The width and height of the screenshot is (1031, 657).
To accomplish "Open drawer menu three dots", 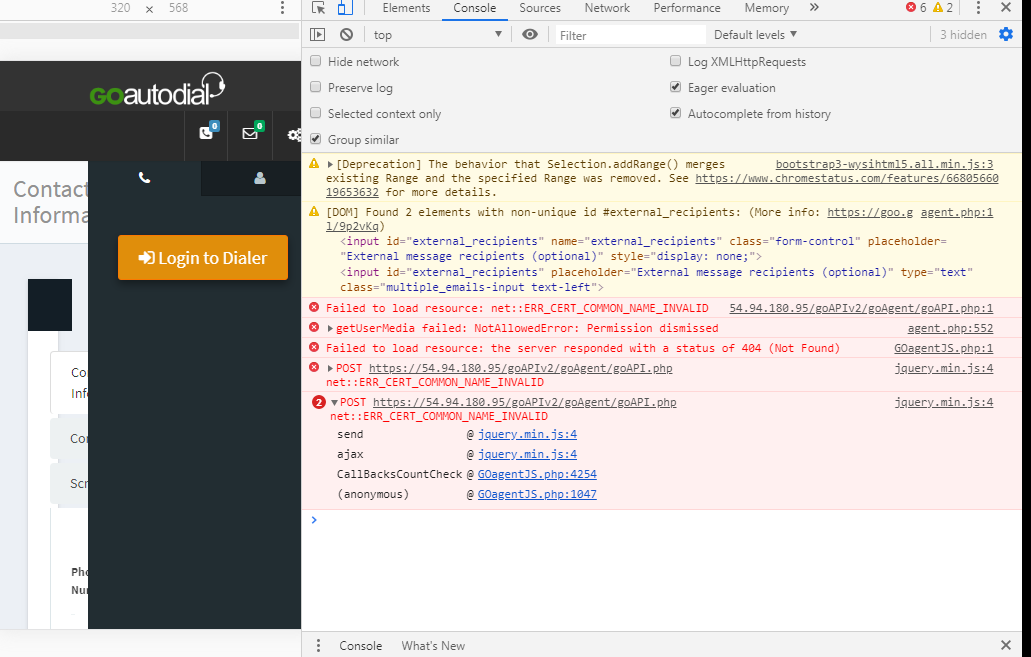I will [x=318, y=645].
